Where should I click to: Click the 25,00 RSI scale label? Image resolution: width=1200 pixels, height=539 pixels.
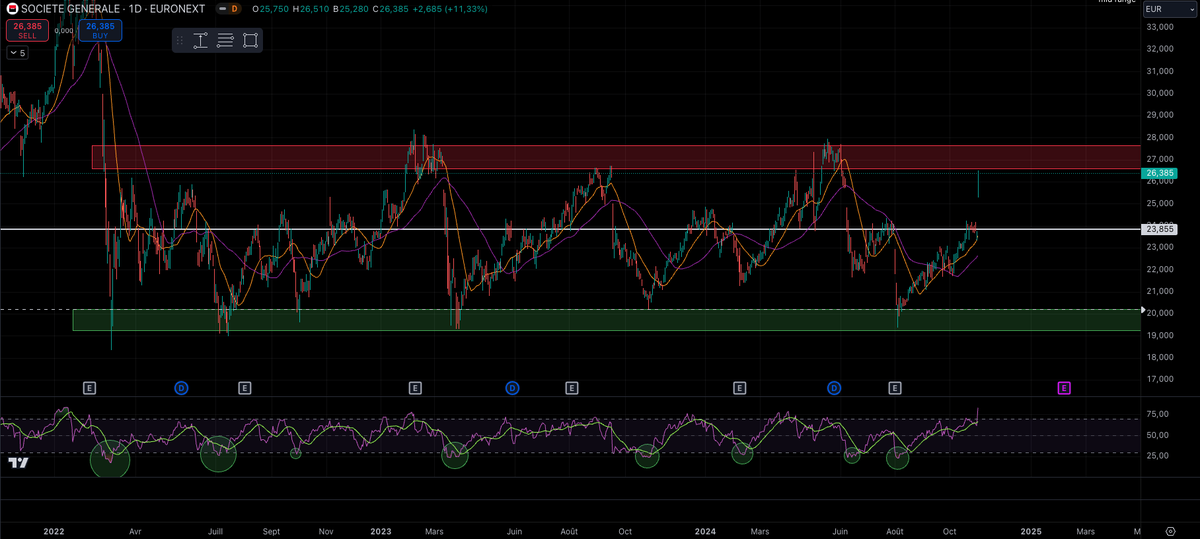click(1159, 456)
